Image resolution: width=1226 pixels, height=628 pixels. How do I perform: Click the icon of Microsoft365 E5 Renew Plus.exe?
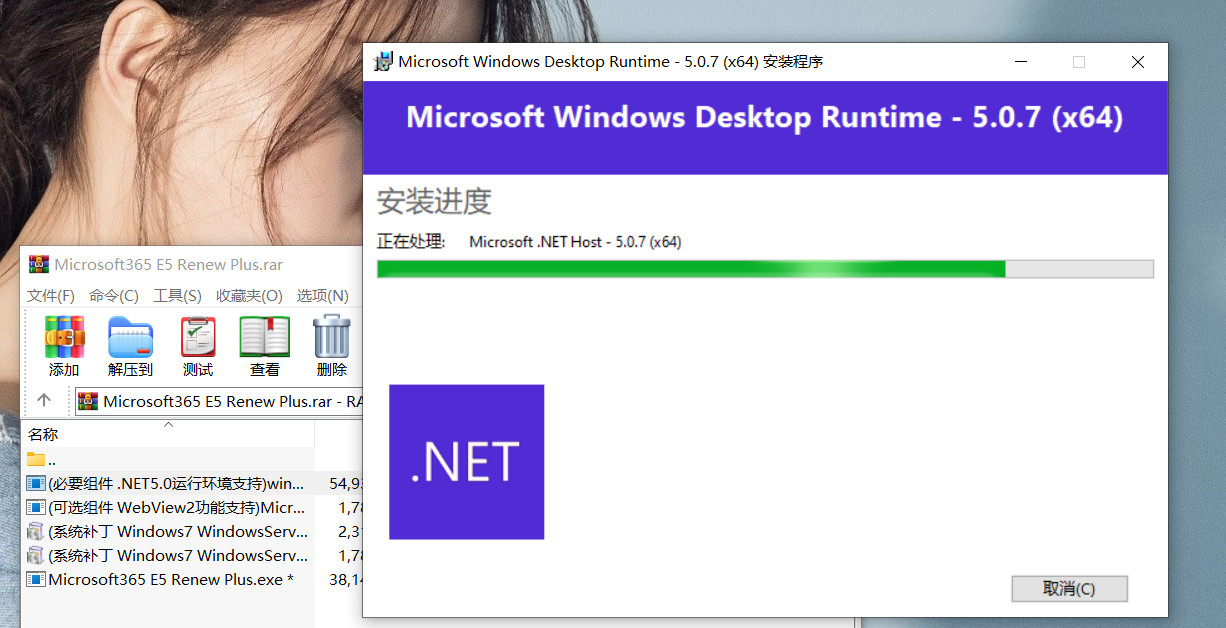36,579
